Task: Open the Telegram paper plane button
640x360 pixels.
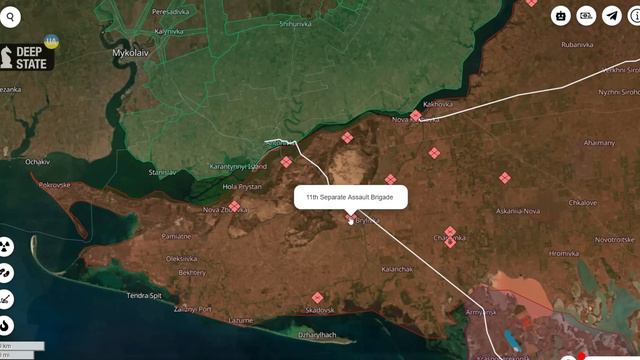Action: click(x=611, y=16)
